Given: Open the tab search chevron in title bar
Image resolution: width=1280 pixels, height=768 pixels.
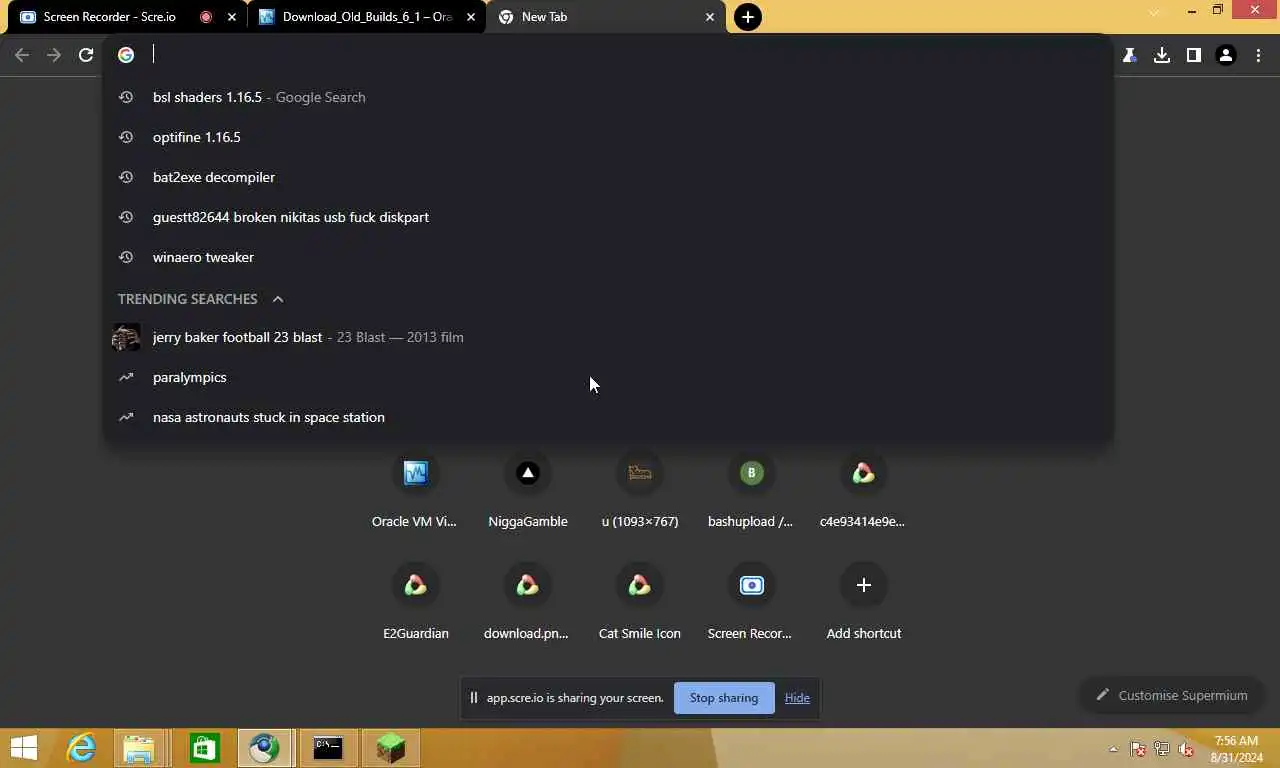Looking at the screenshot, I should tap(1155, 12).
